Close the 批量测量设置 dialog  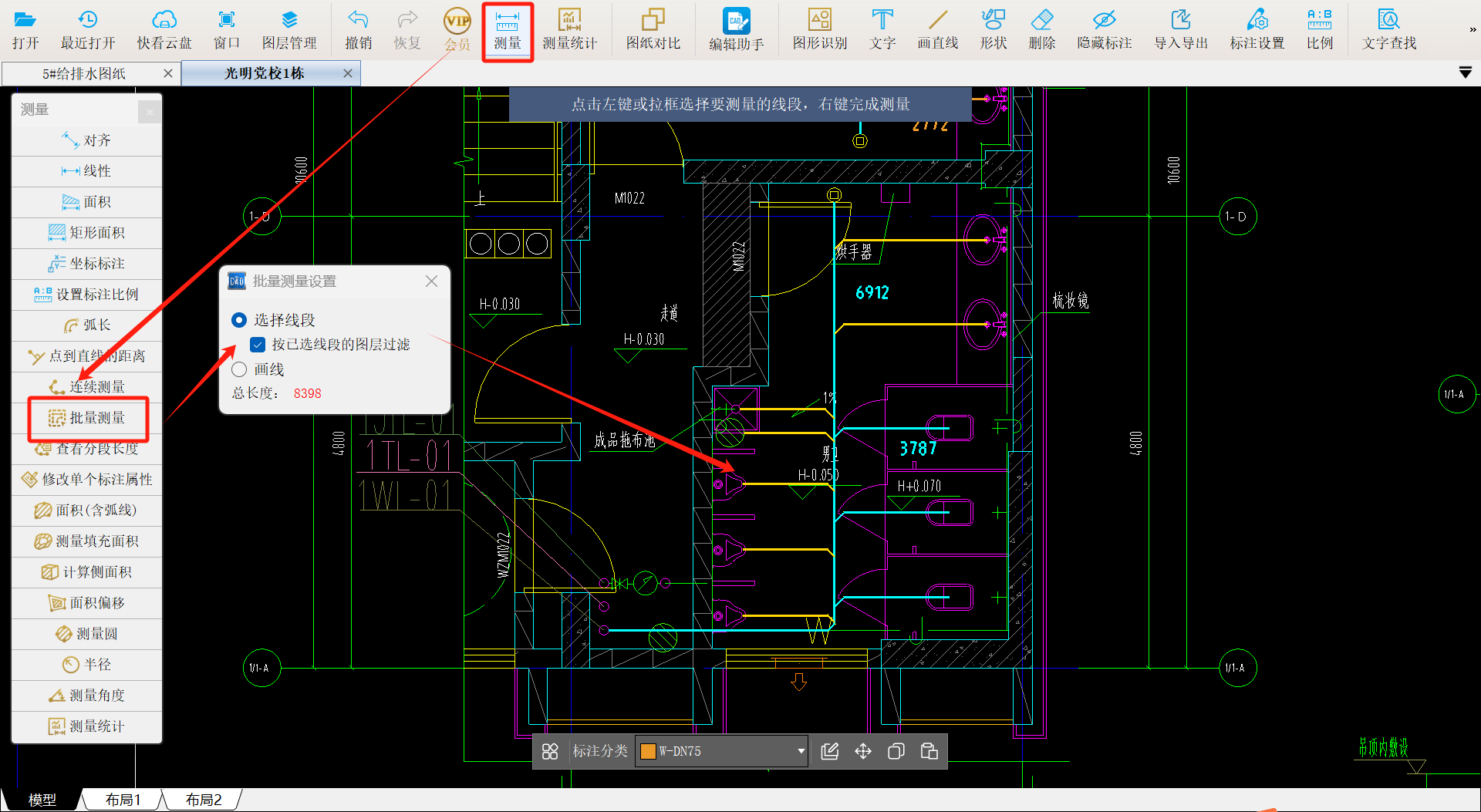tap(431, 281)
